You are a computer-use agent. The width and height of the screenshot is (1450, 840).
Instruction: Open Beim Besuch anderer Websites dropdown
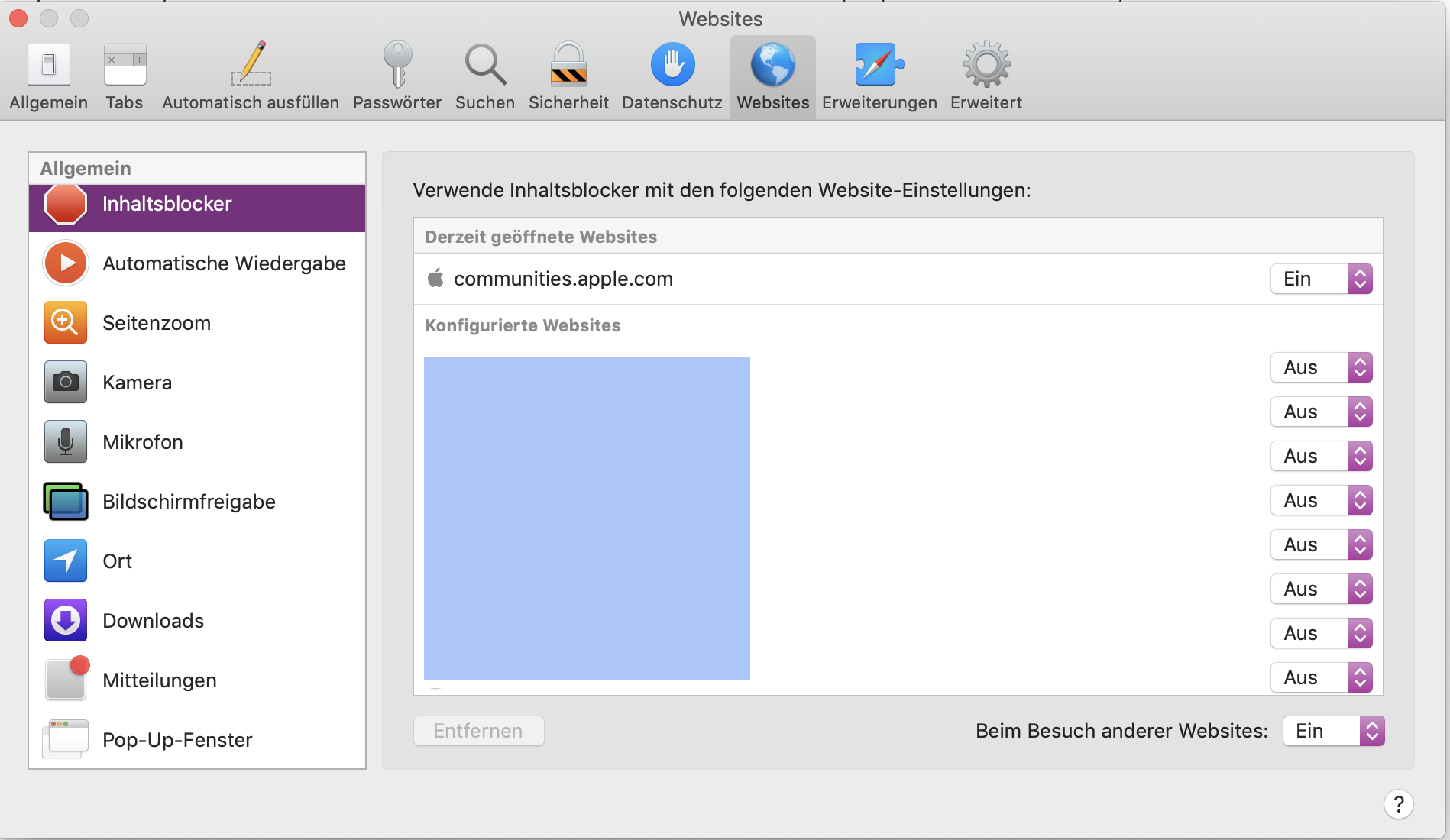[1334, 731]
